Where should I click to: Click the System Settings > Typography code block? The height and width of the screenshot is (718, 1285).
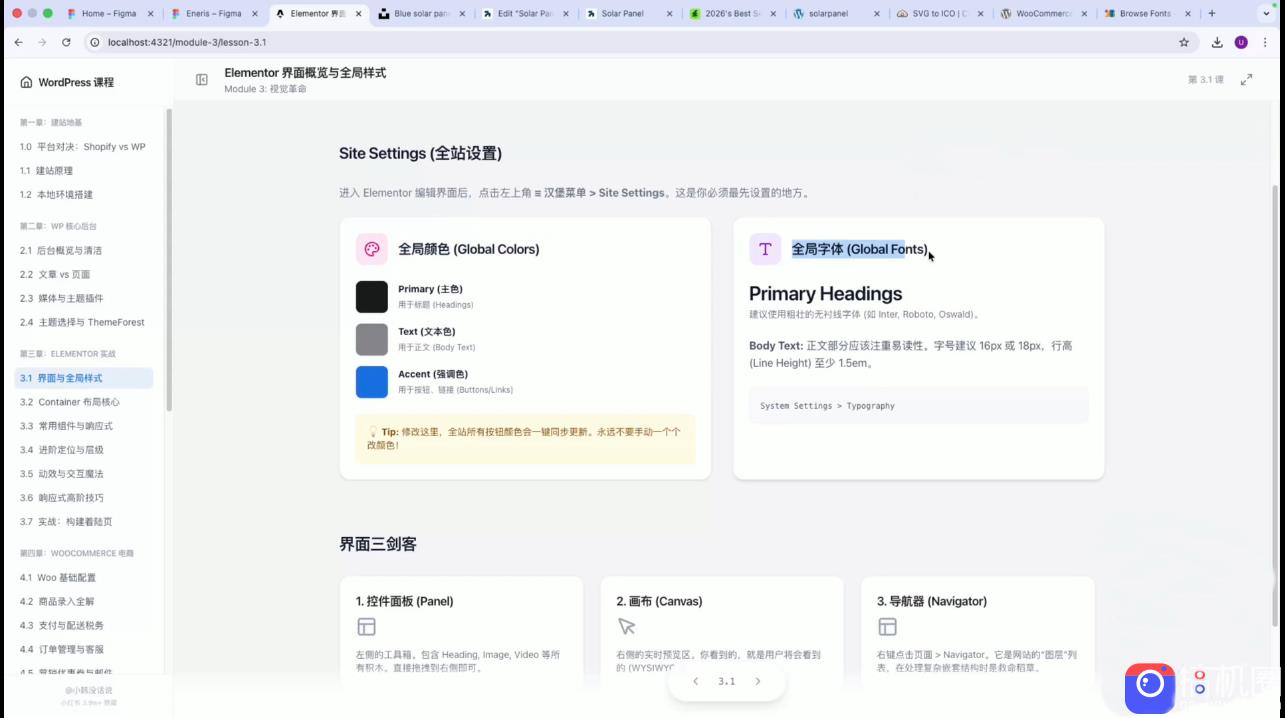click(x=919, y=406)
